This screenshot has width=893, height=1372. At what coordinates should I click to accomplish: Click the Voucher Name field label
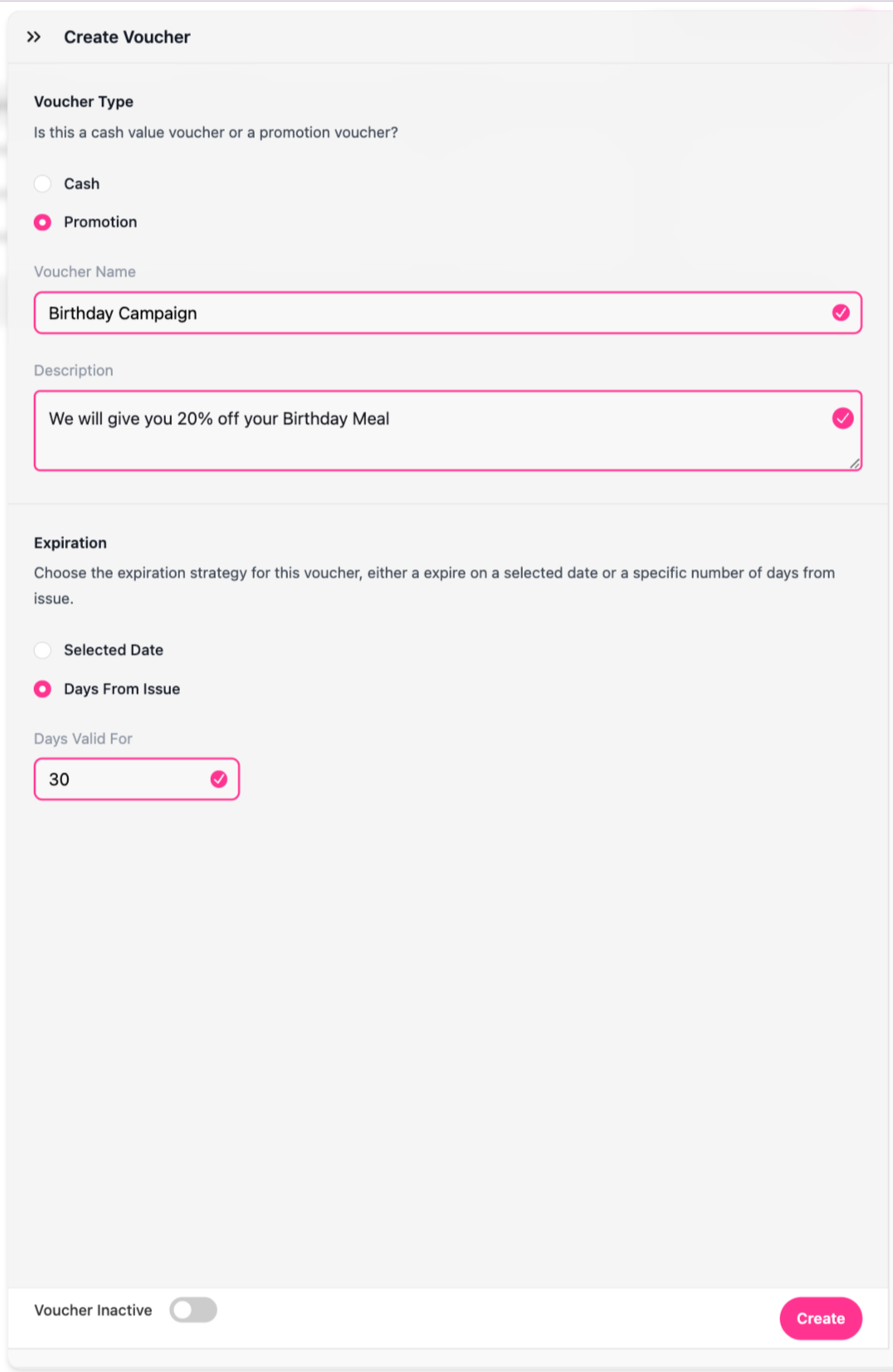click(x=85, y=271)
